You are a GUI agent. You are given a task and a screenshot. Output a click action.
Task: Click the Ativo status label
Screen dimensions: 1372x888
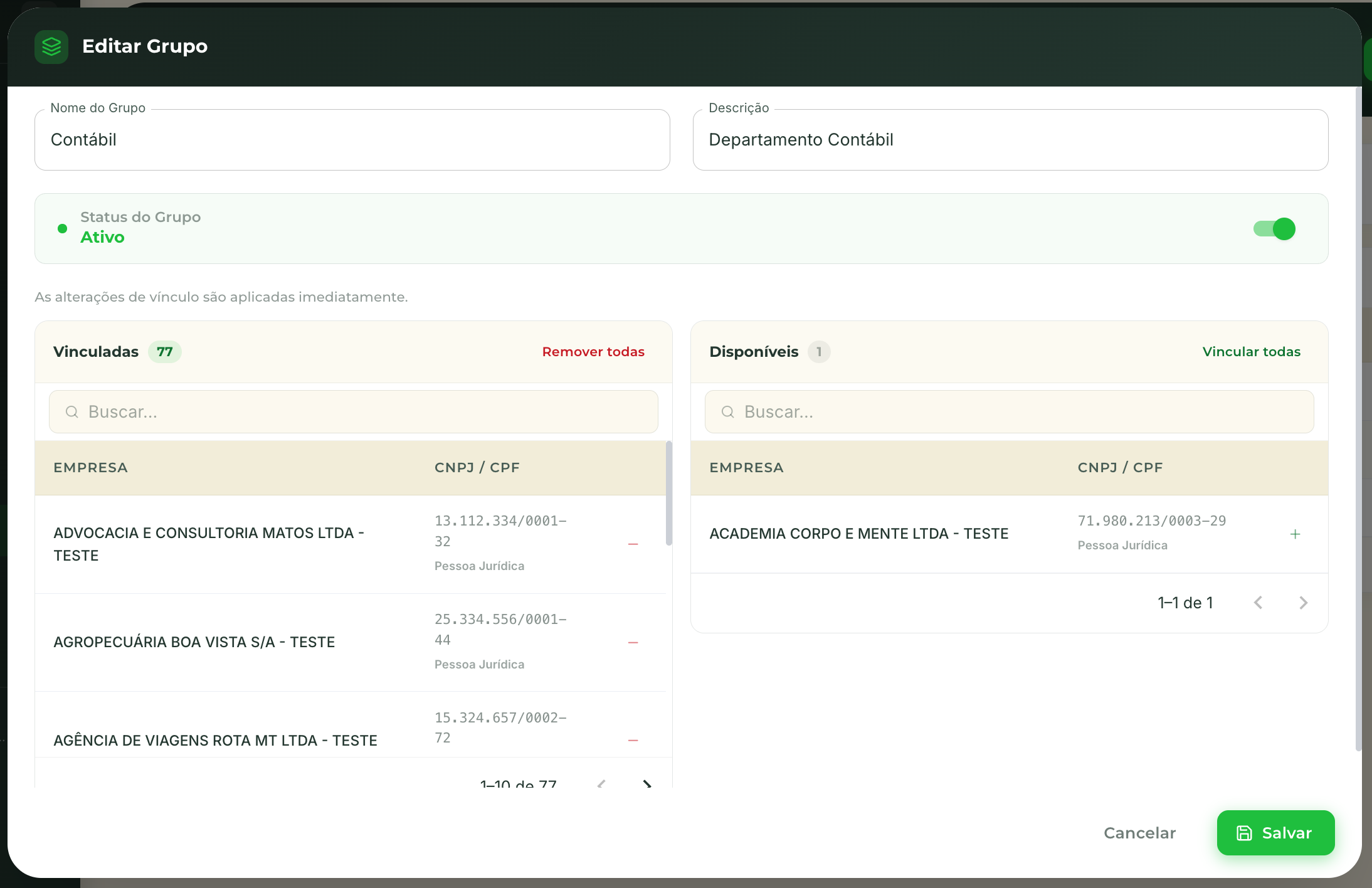click(x=102, y=237)
